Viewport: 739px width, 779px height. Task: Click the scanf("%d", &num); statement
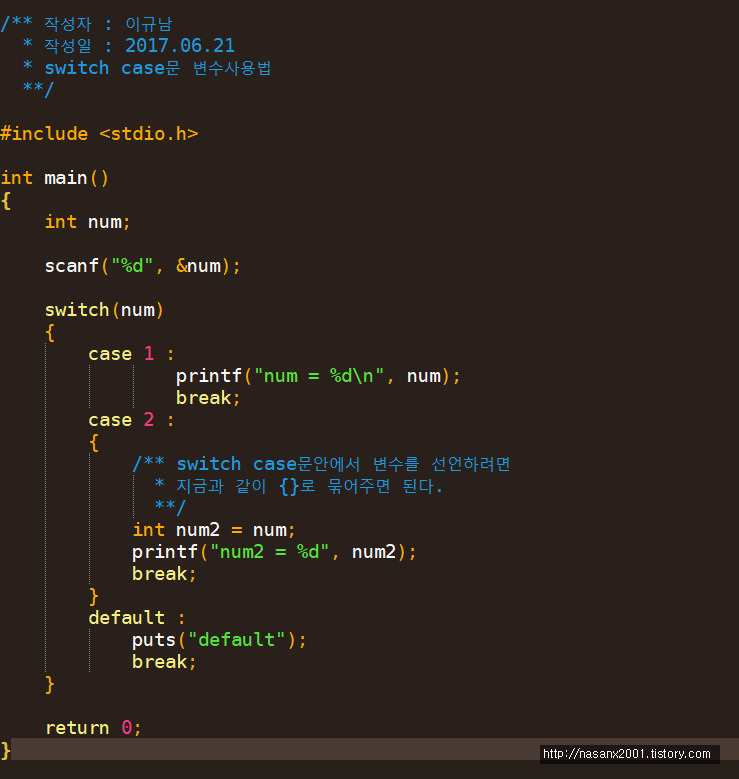click(143, 266)
